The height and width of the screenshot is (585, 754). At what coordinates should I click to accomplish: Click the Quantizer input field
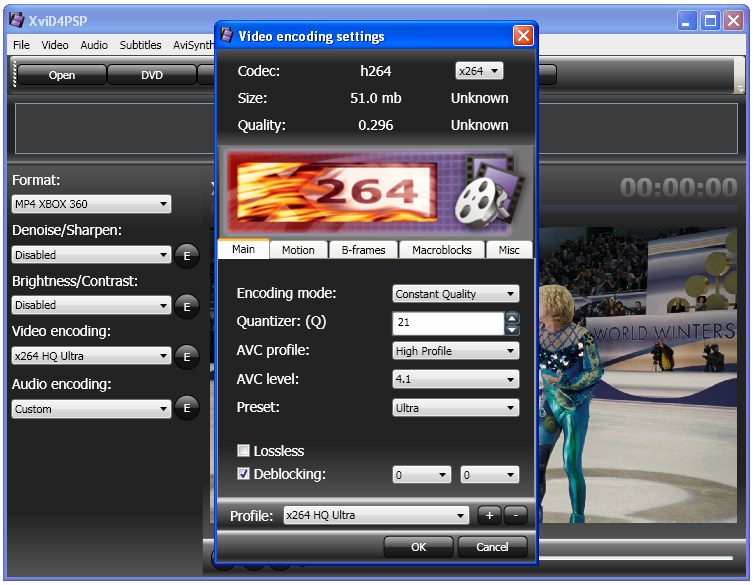click(x=448, y=323)
